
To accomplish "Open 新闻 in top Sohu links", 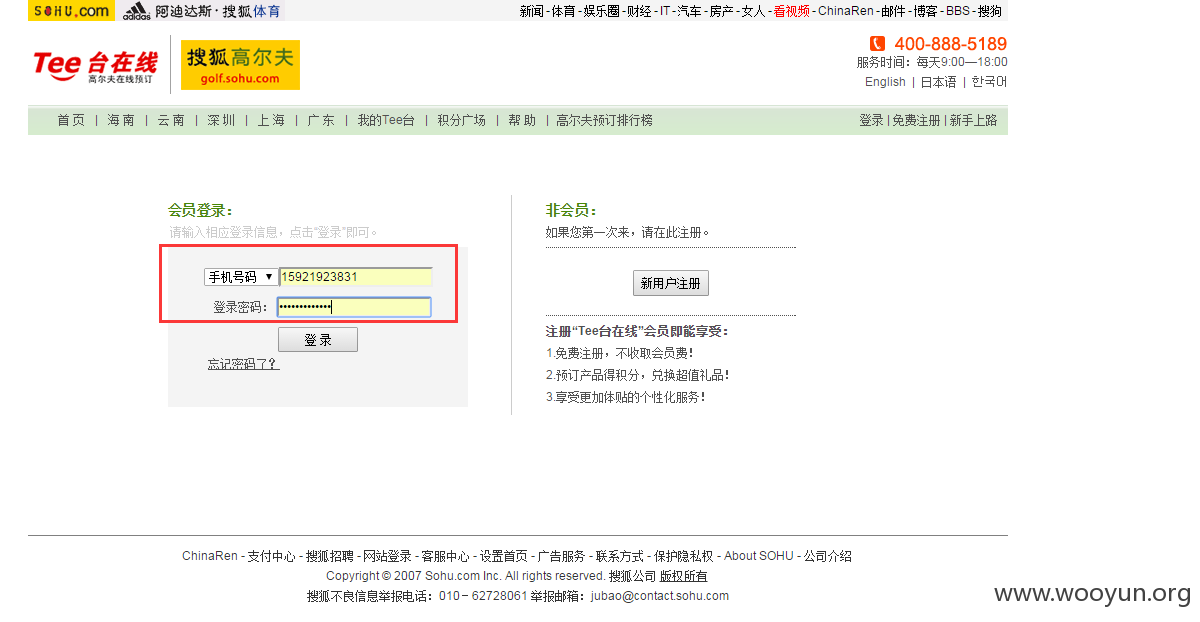I will [x=532, y=11].
